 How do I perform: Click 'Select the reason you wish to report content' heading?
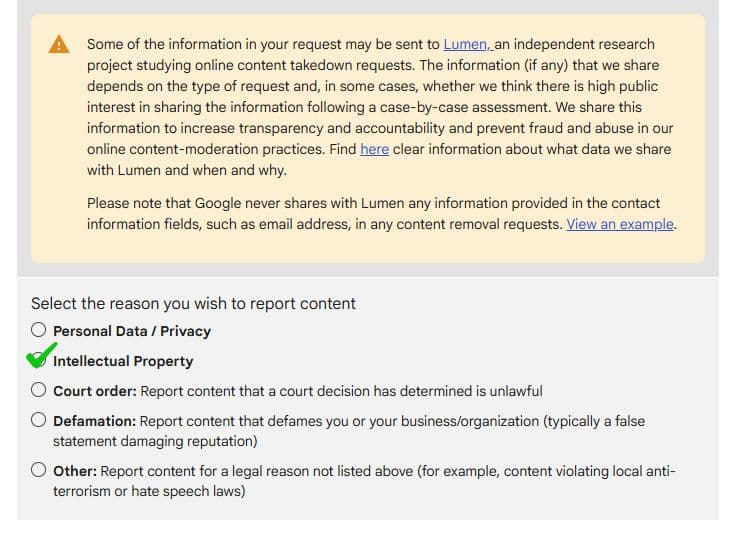tap(193, 304)
